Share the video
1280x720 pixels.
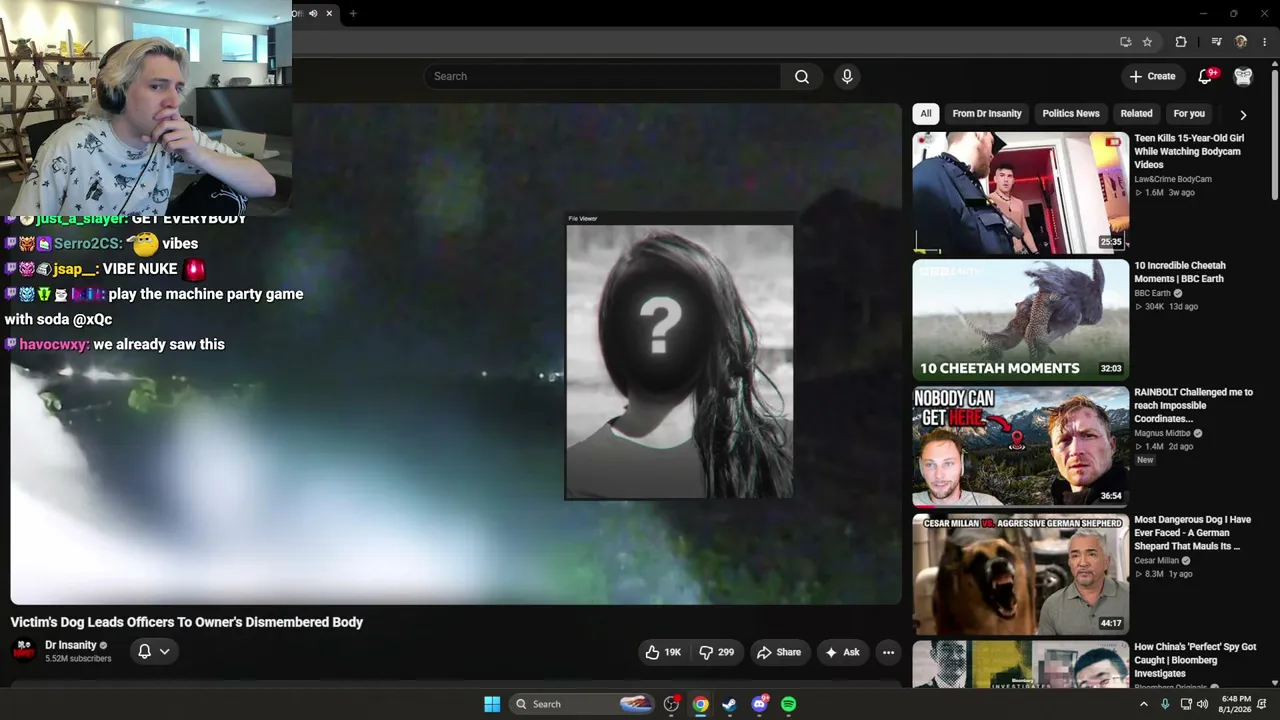click(x=779, y=652)
